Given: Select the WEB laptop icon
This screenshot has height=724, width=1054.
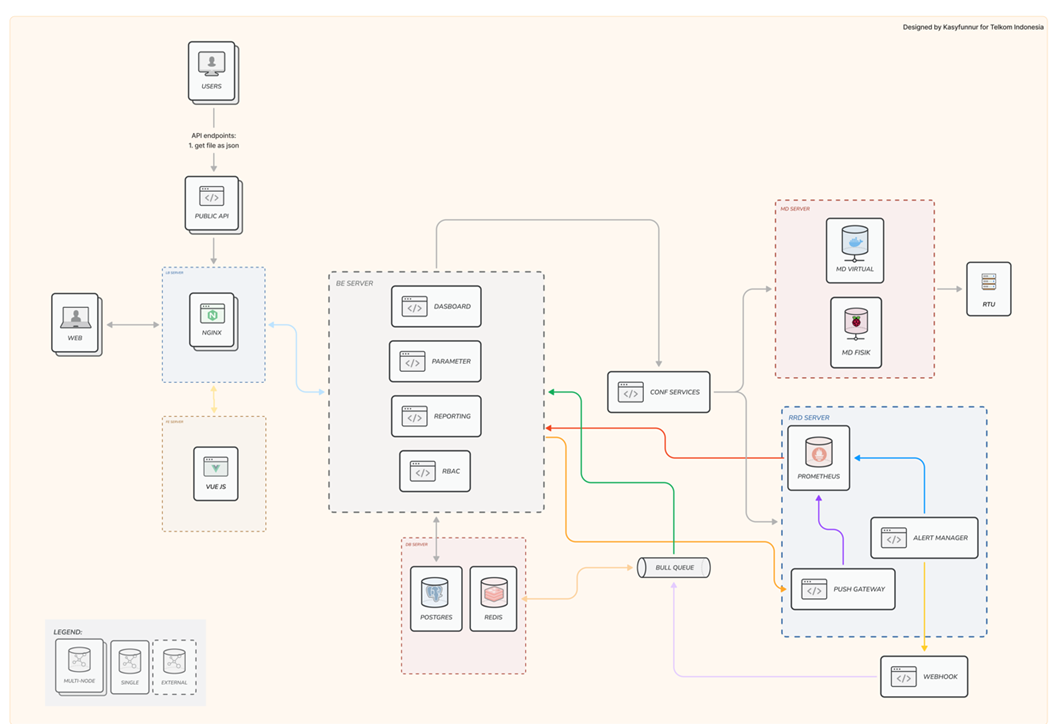Looking at the screenshot, I should [75, 319].
